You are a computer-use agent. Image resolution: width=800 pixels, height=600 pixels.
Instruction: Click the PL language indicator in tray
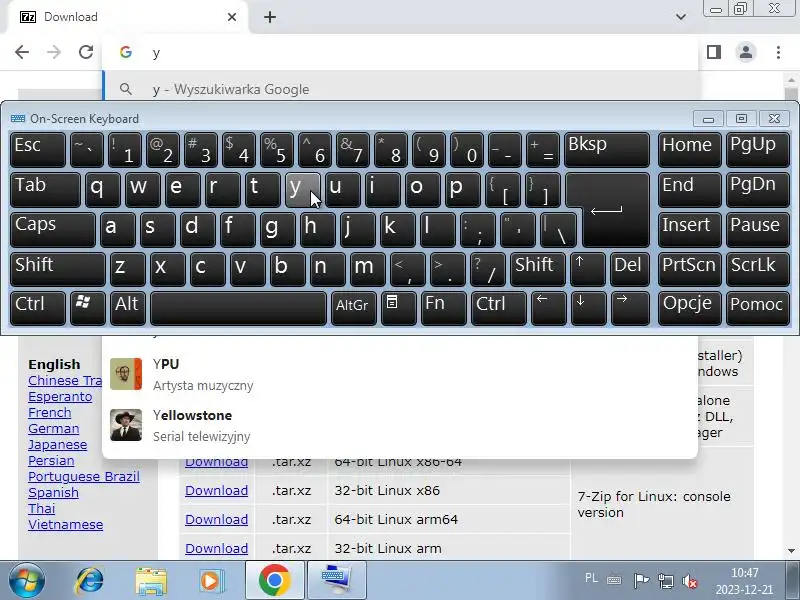(x=591, y=578)
